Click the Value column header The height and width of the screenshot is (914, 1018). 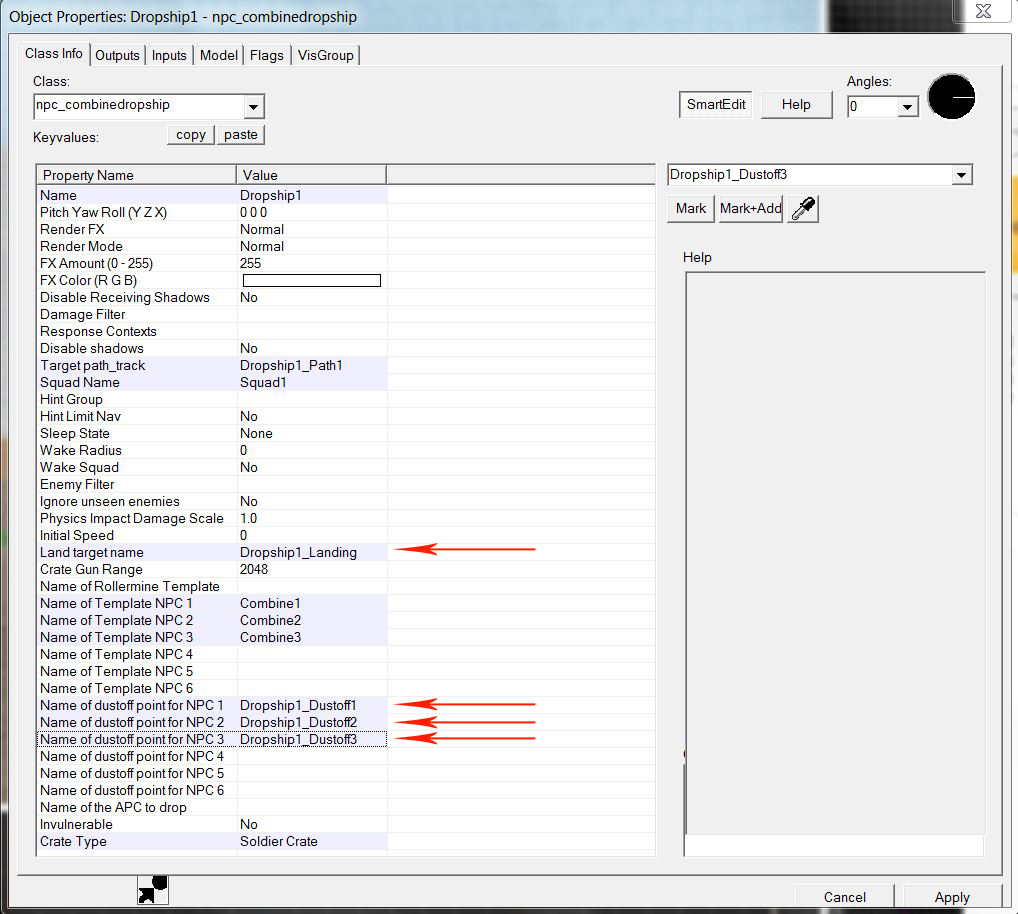(311, 175)
